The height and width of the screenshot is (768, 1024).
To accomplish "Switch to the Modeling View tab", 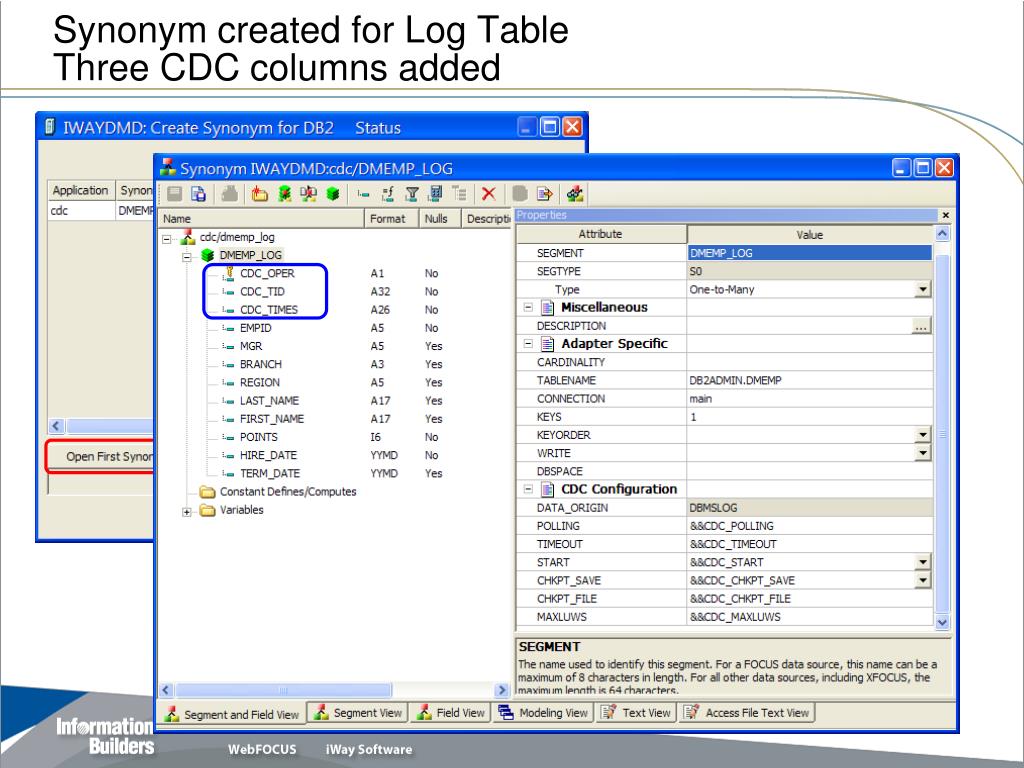I will click(x=543, y=713).
